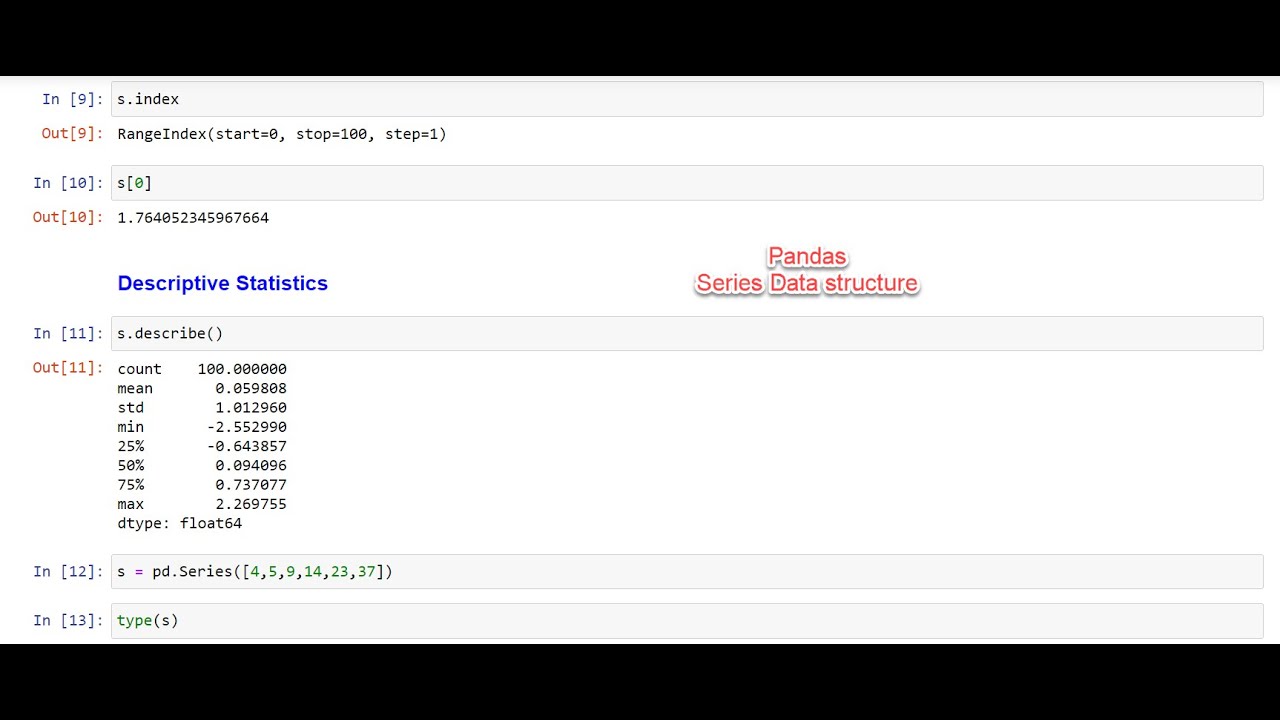Click the In [13] prompt label

point(68,620)
